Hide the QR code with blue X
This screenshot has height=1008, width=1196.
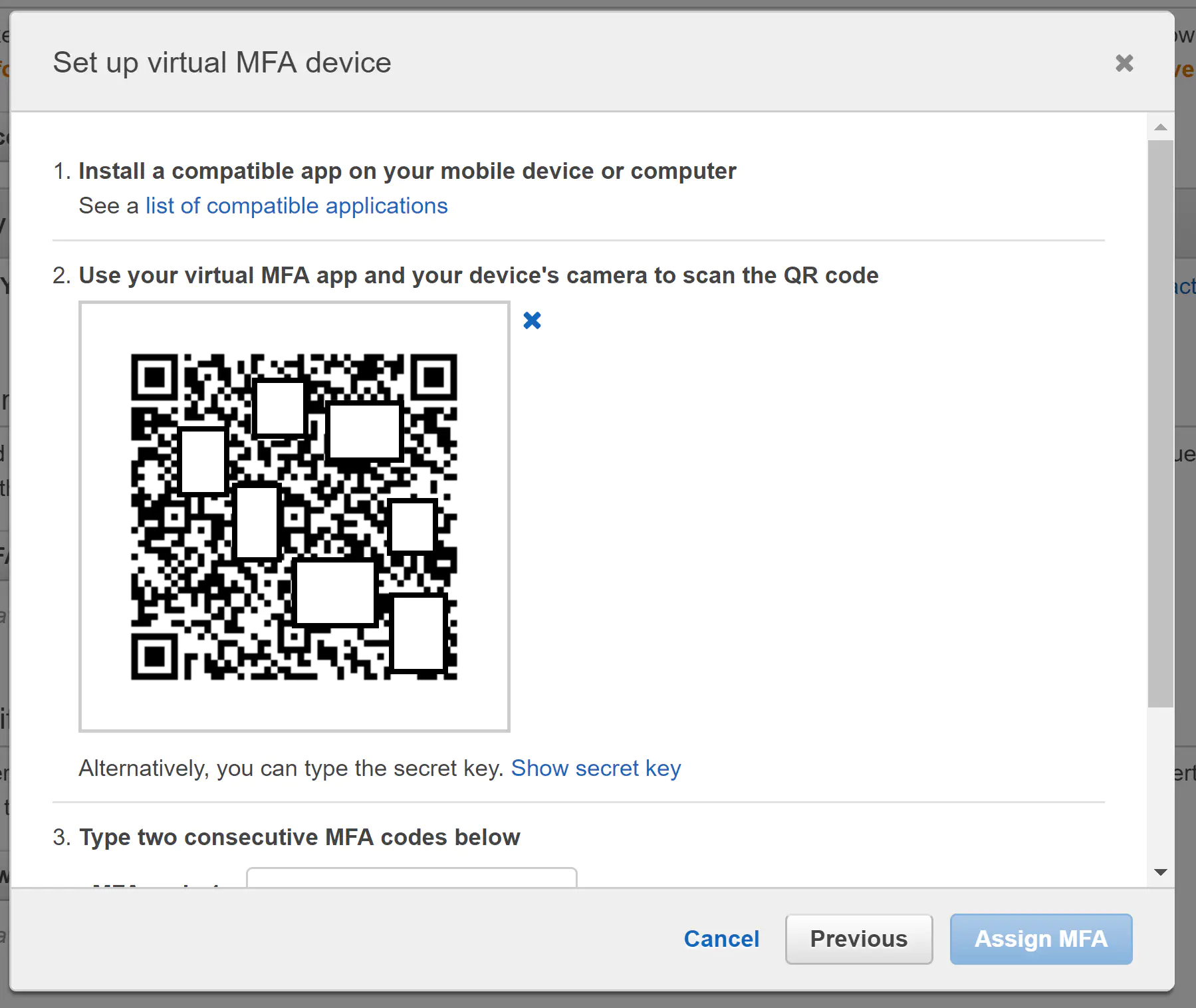tap(532, 320)
